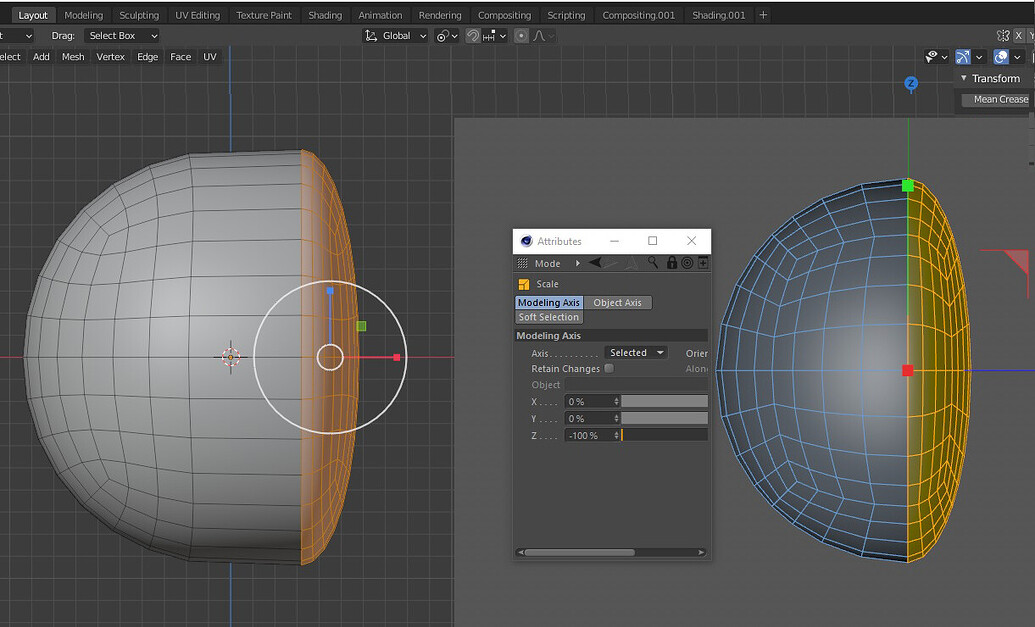Switch to the Texture Paint tab
This screenshot has height=627, width=1035.
263,15
